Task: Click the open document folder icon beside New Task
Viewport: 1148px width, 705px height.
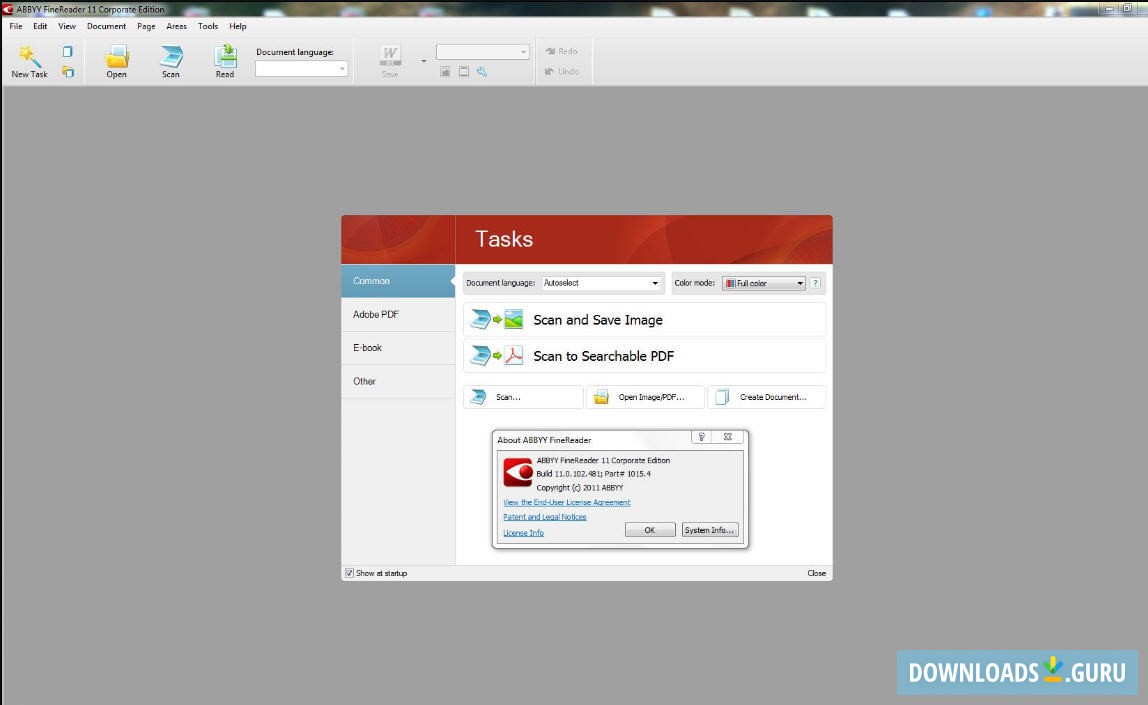Action: [x=67, y=72]
